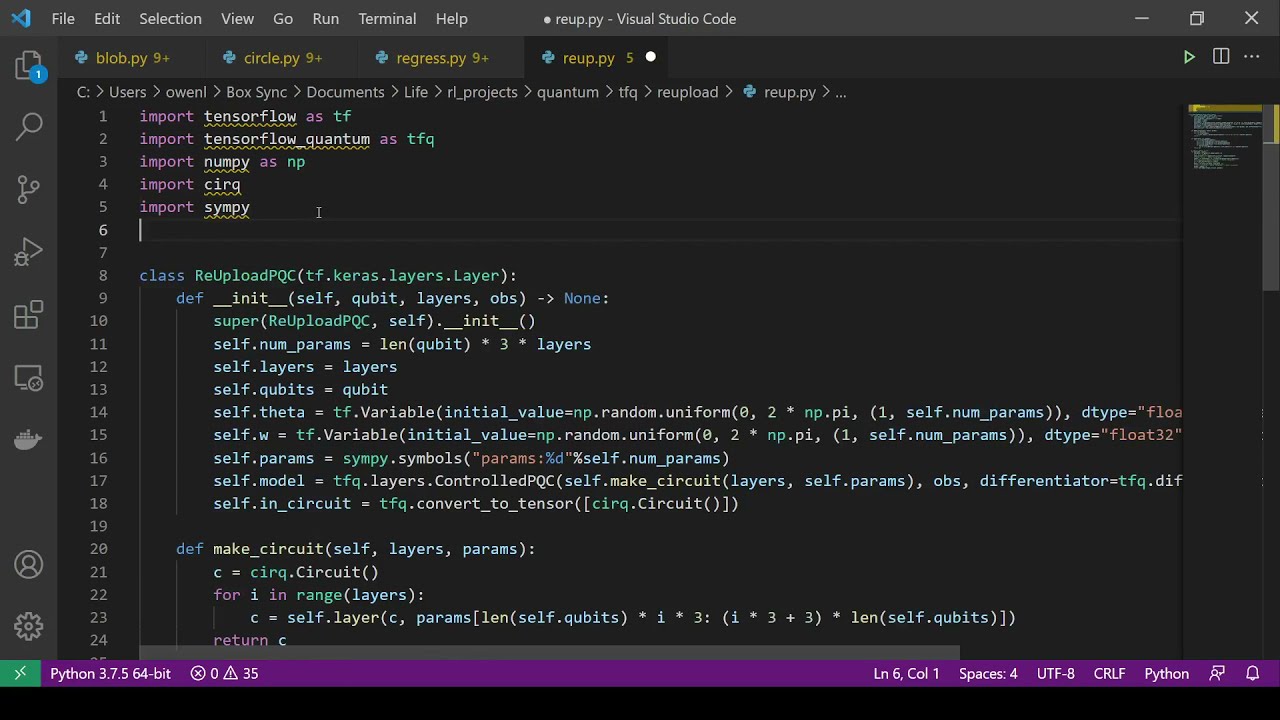
Task: Open the Remote Explorer view
Action: tap(29, 378)
